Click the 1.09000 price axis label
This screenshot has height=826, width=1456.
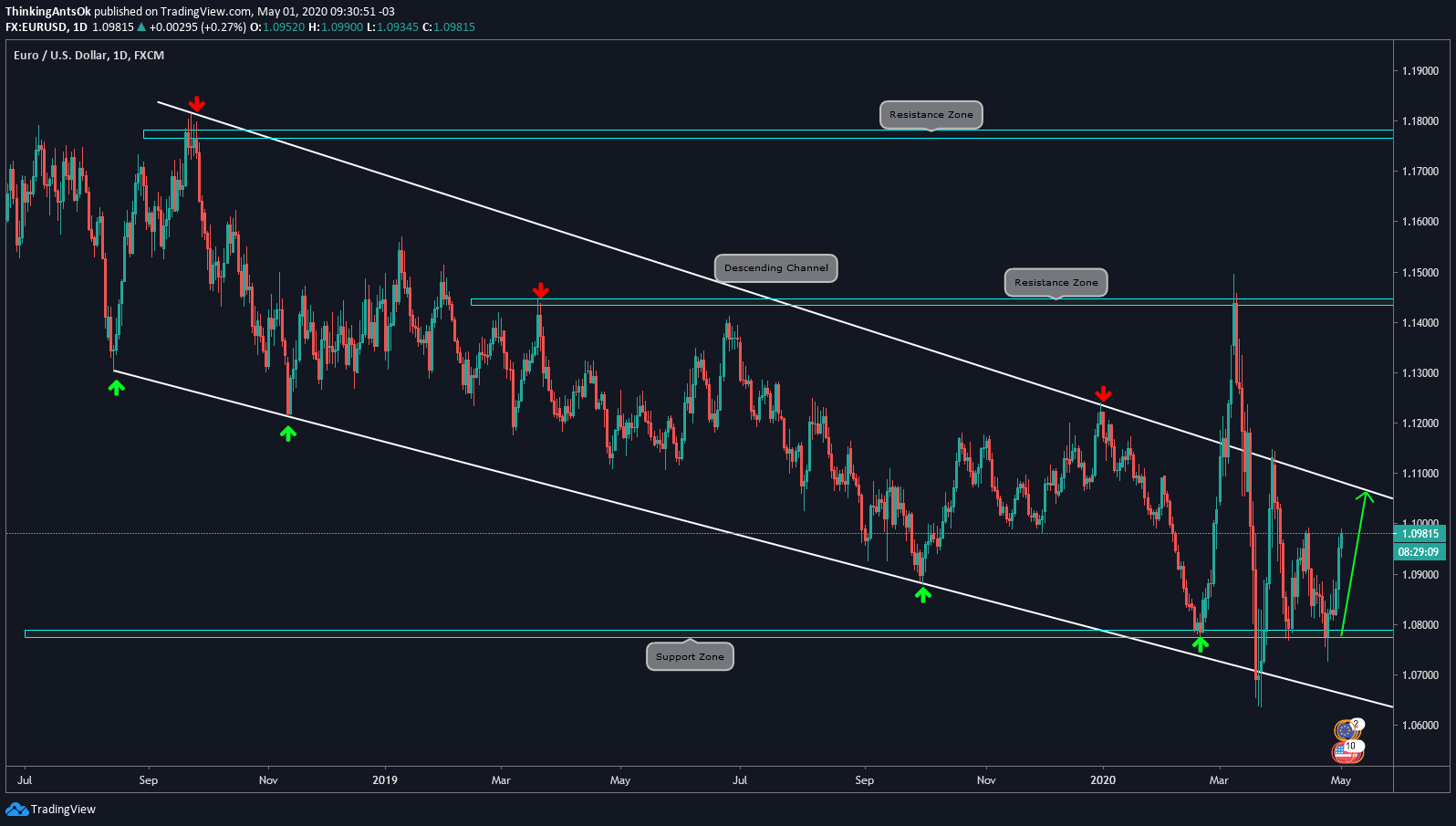(1420, 575)
